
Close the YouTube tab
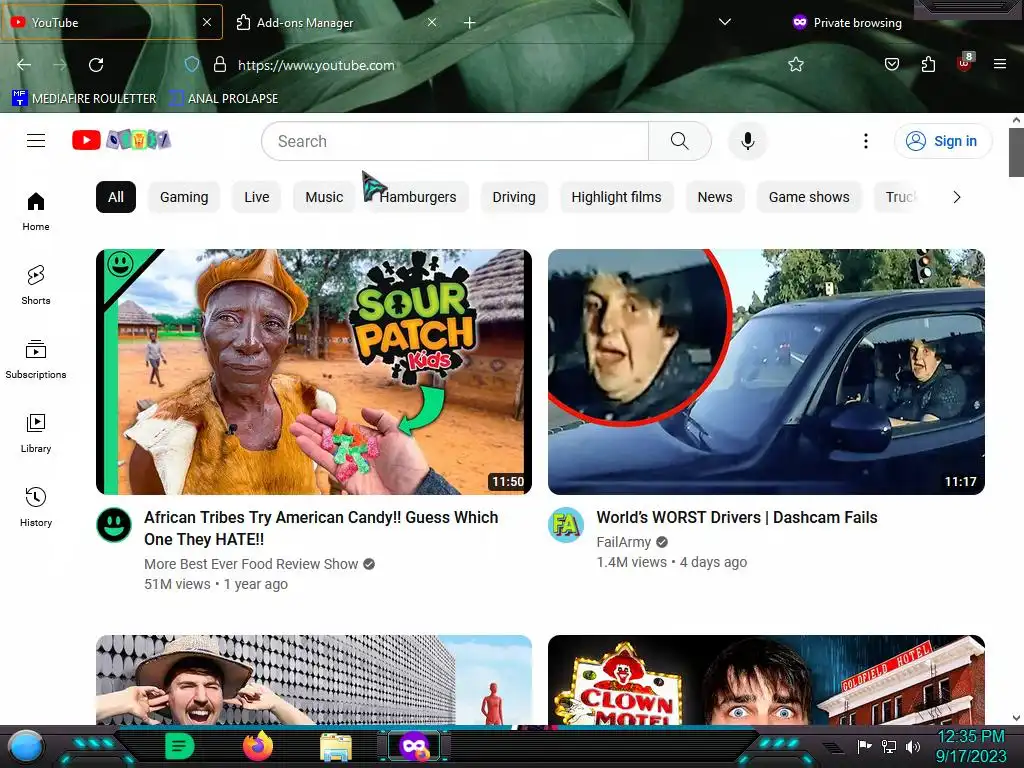coord(206,22)
